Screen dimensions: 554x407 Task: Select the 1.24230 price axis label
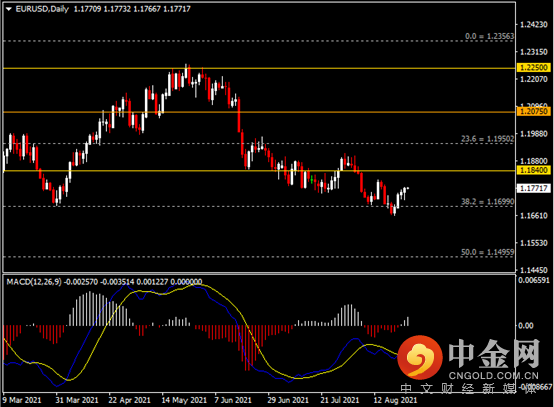534,24
